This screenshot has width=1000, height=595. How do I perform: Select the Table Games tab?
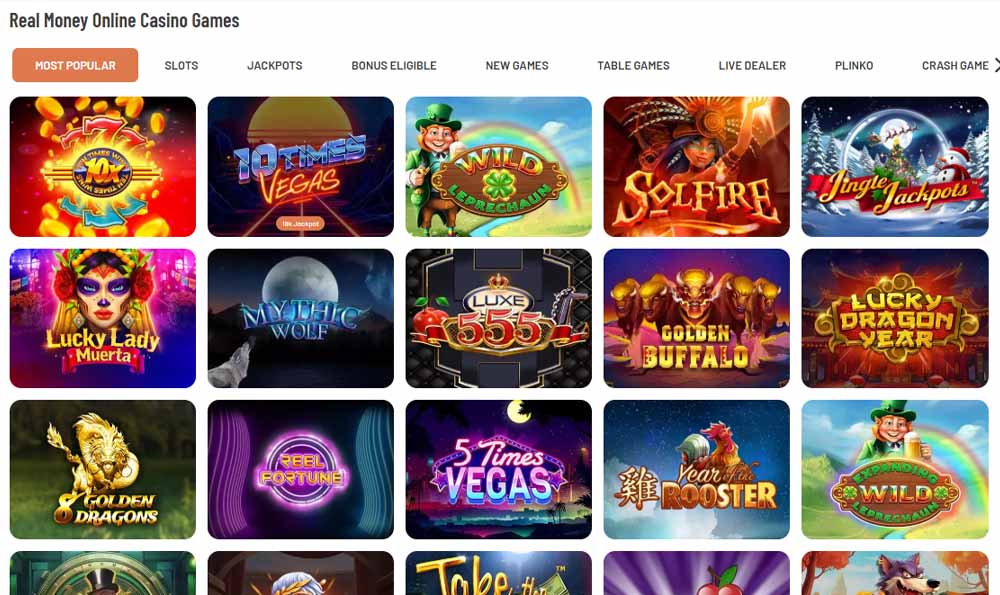coord(633,65)
